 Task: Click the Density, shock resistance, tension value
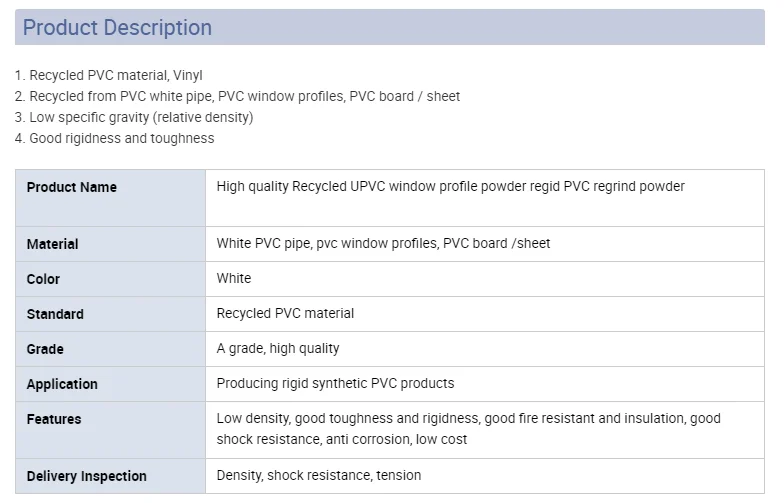318,475
